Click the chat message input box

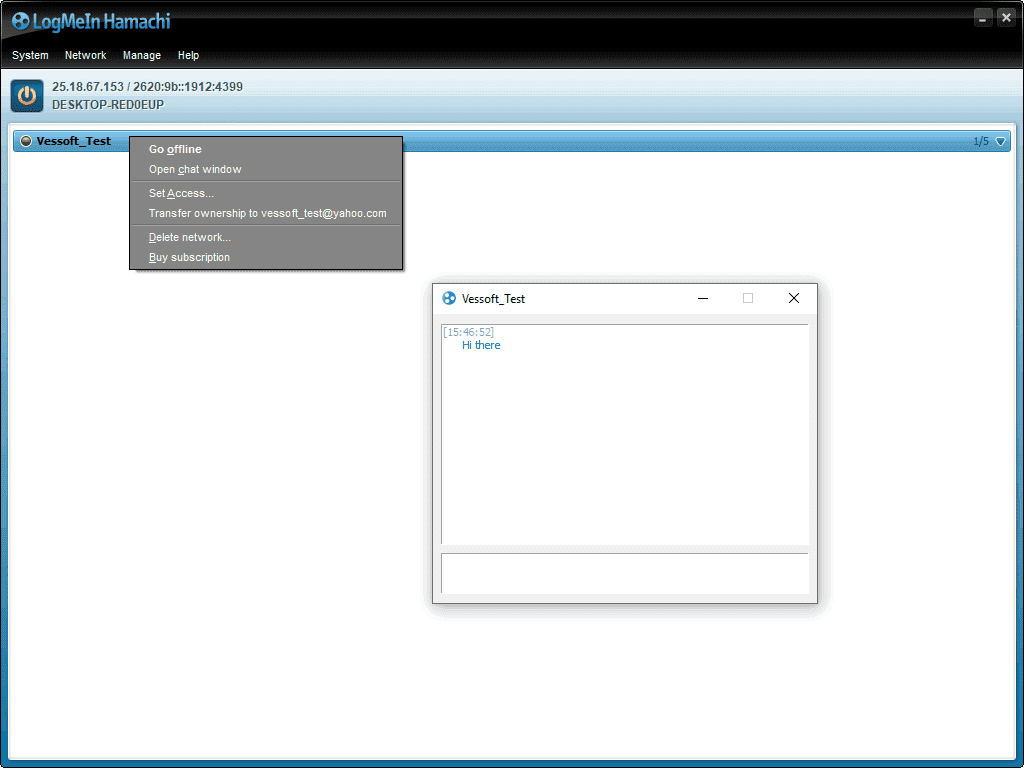click(x=625, y=573)
